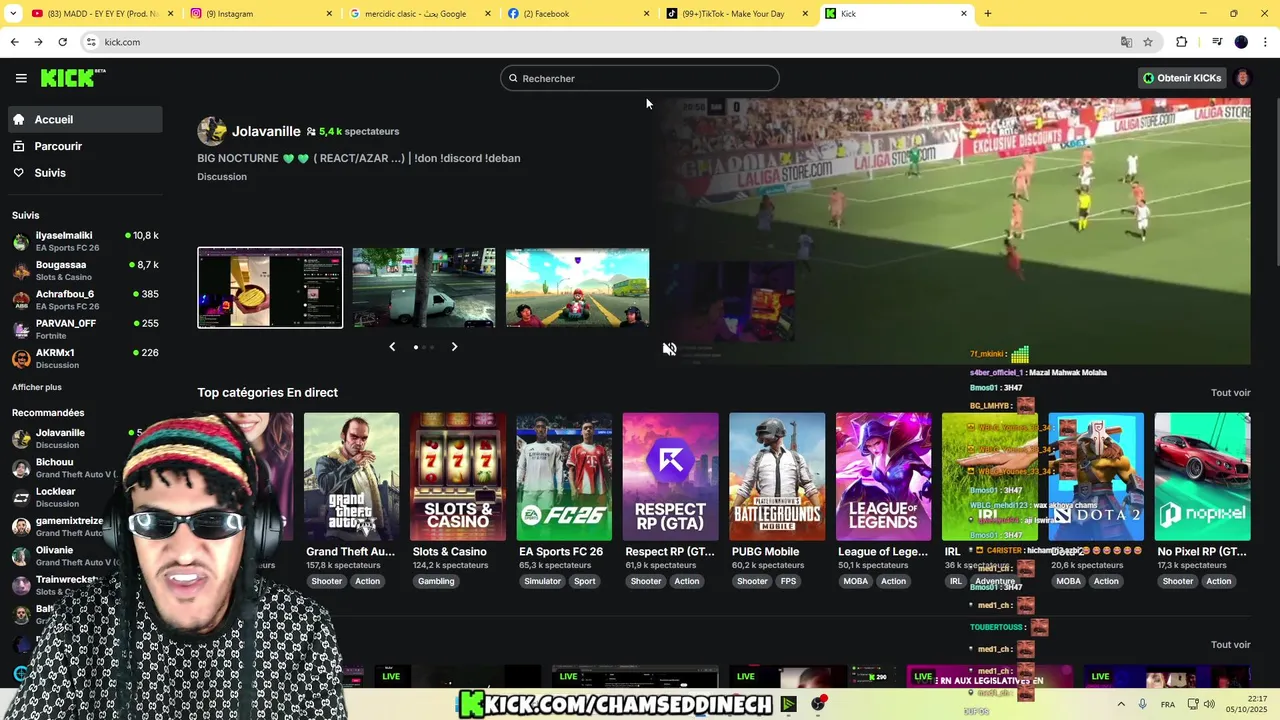Open EA Sports FC 26 category card
The width and height of the screenshot is (1280, 720).
point(564,476)
